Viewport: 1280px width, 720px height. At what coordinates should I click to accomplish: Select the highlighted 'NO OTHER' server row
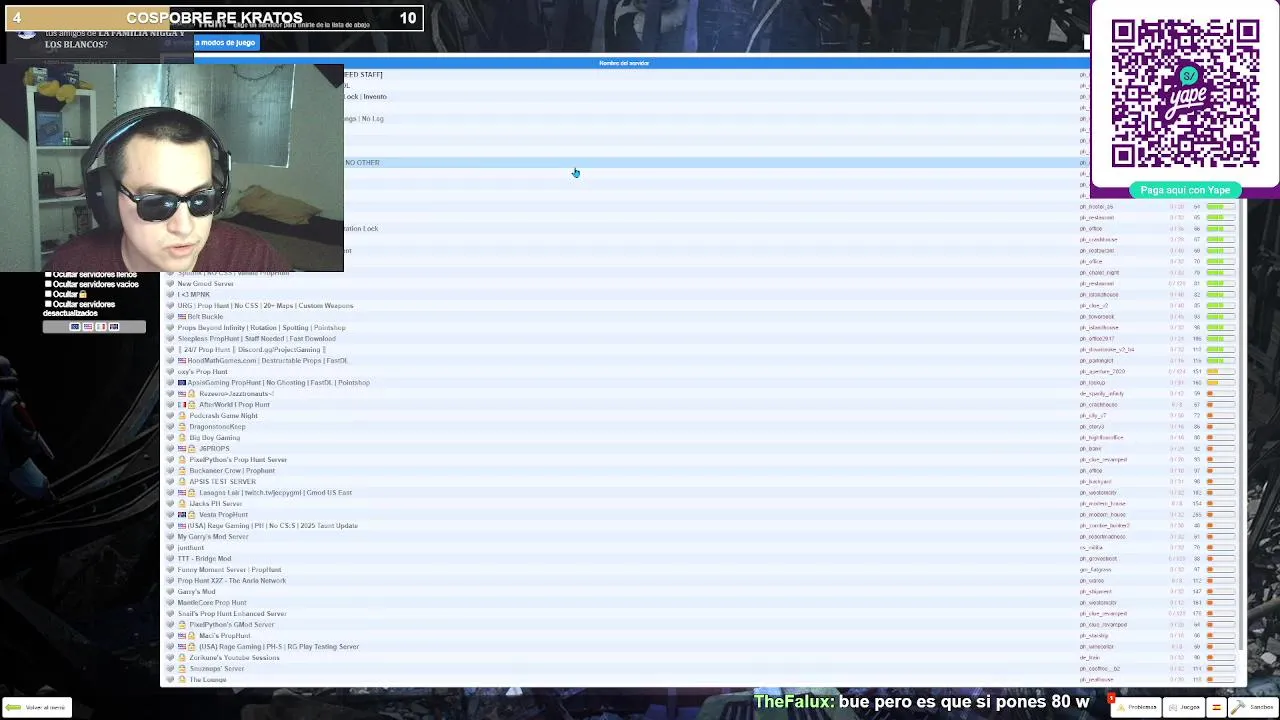point(700,162)
